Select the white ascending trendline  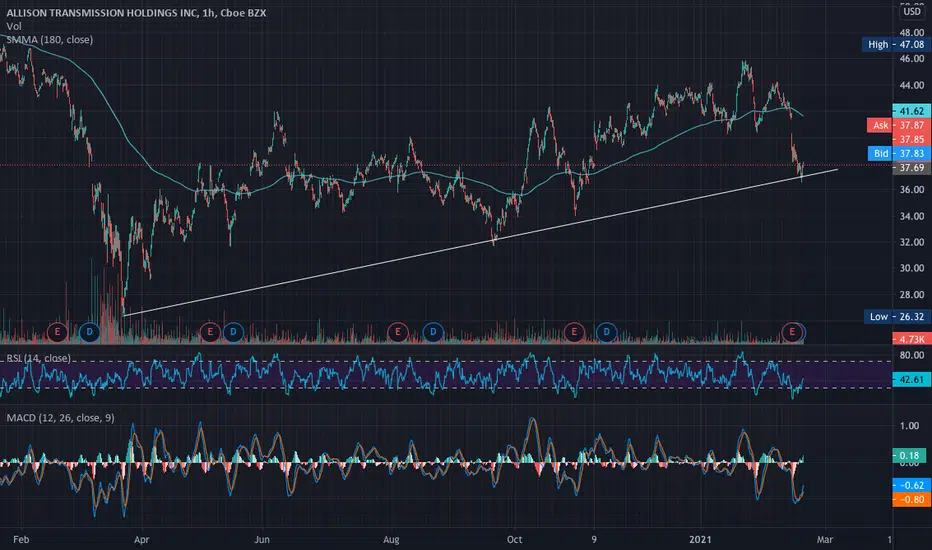[x=480, y=243]
